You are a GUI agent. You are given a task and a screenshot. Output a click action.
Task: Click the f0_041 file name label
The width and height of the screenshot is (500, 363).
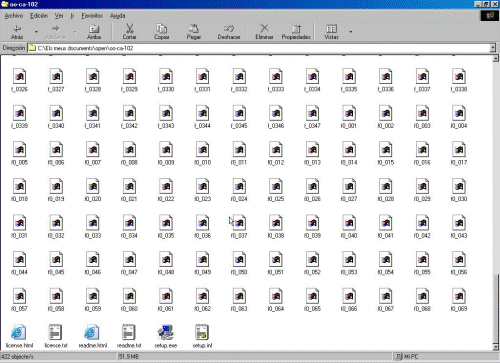[x=386, y=236]
